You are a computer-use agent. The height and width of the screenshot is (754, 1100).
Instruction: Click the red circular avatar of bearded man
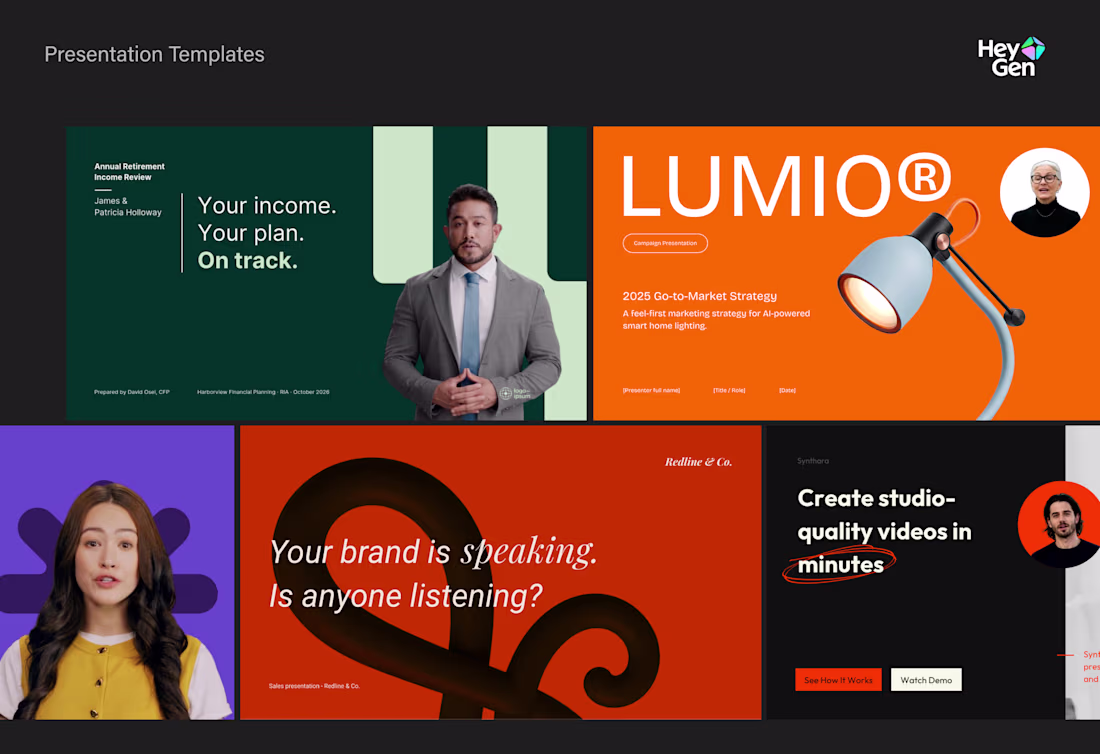click(x=1059, y=524)
